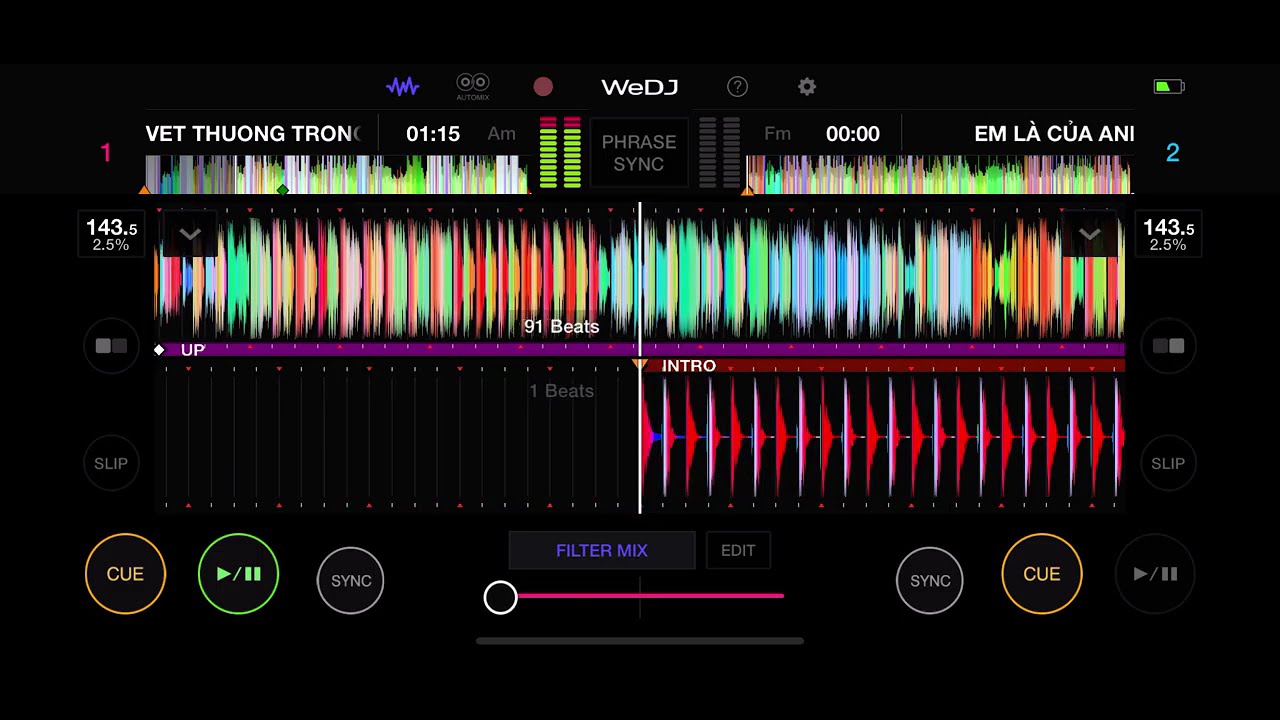The image size is (1280, 720).
Task: Toggle deck 2 SYNC button
Action: tap(930, 580)
